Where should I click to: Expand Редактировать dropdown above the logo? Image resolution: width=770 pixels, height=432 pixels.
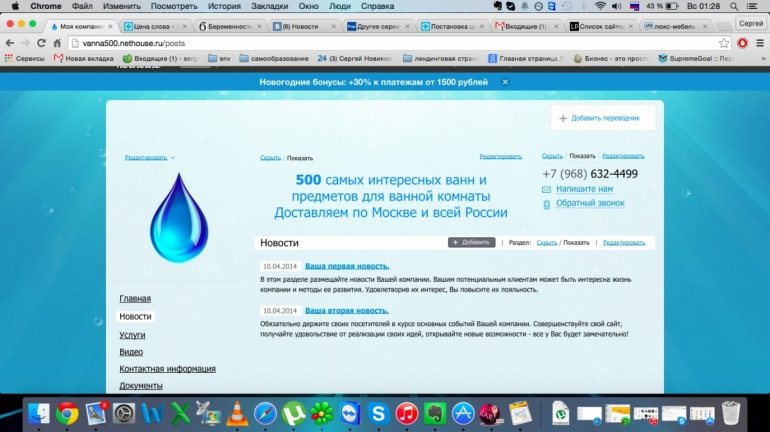148,157
